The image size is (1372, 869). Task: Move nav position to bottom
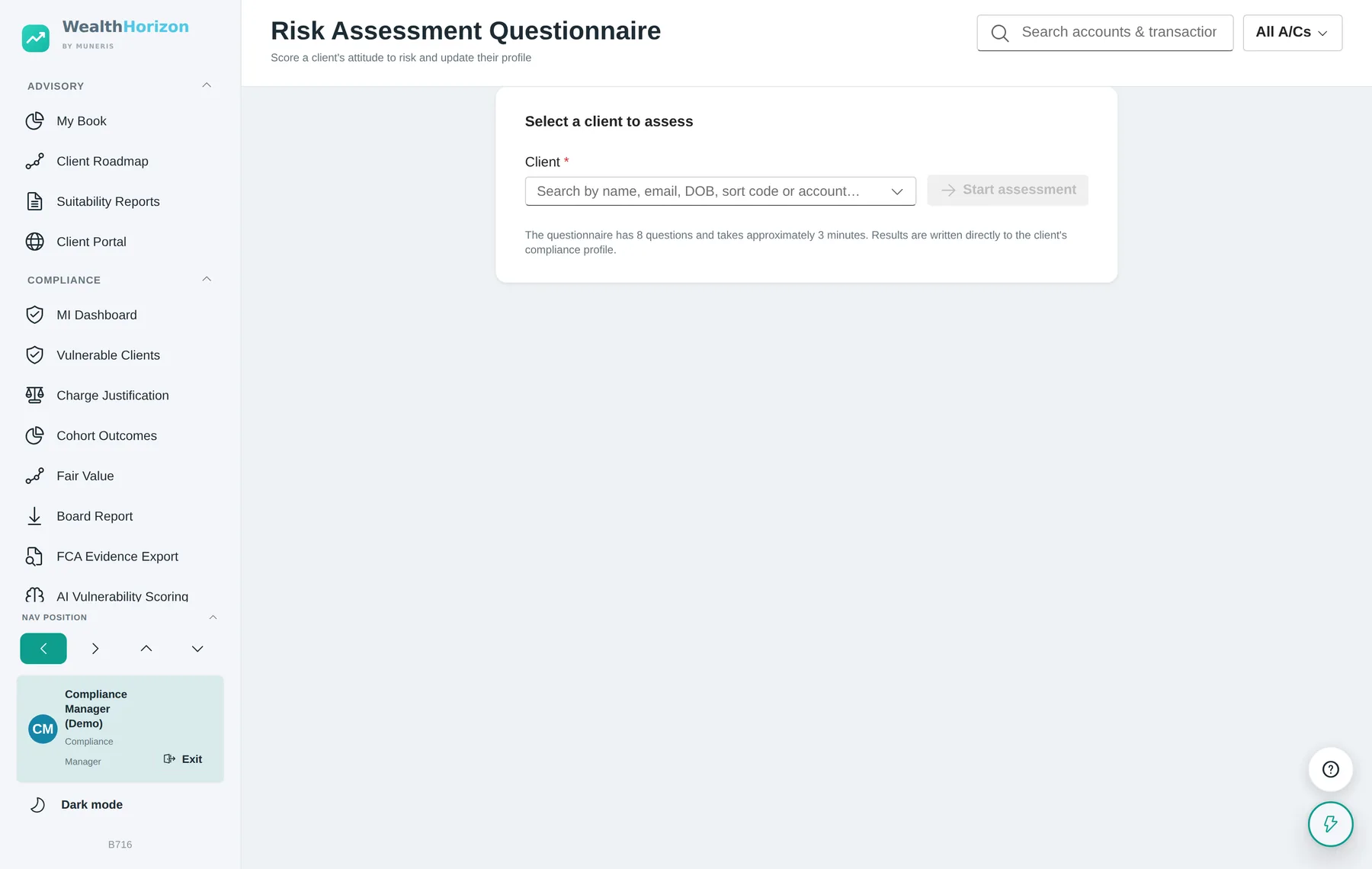pyautogui.click(x=197, y=649)
